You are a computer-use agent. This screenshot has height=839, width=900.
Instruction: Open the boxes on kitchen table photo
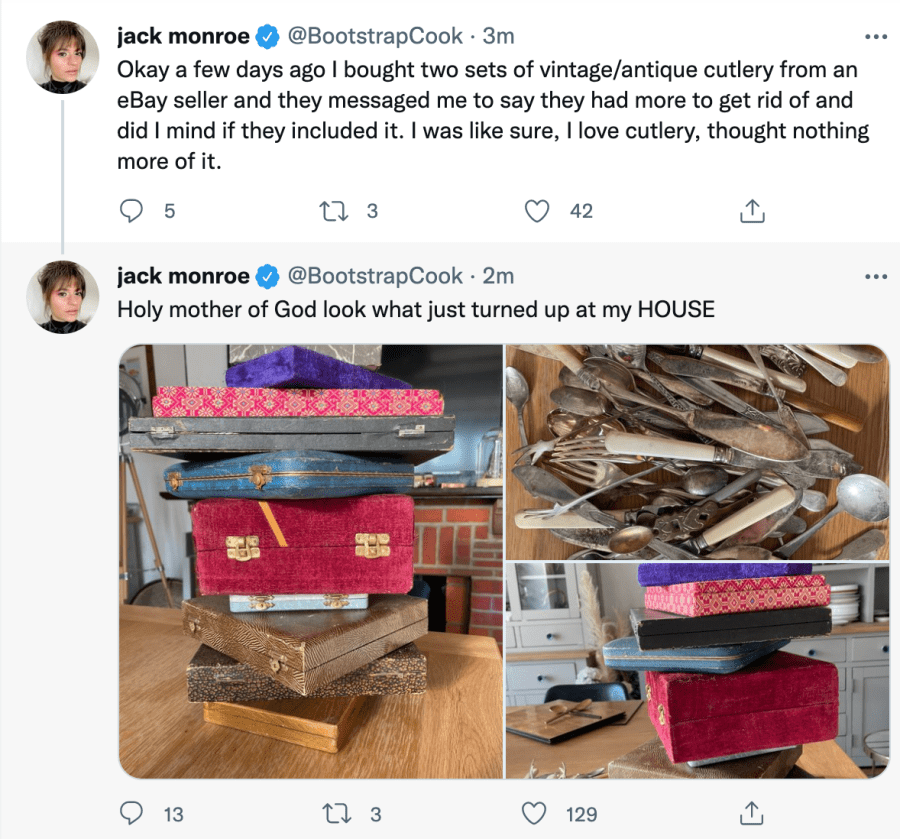point(697,670)
